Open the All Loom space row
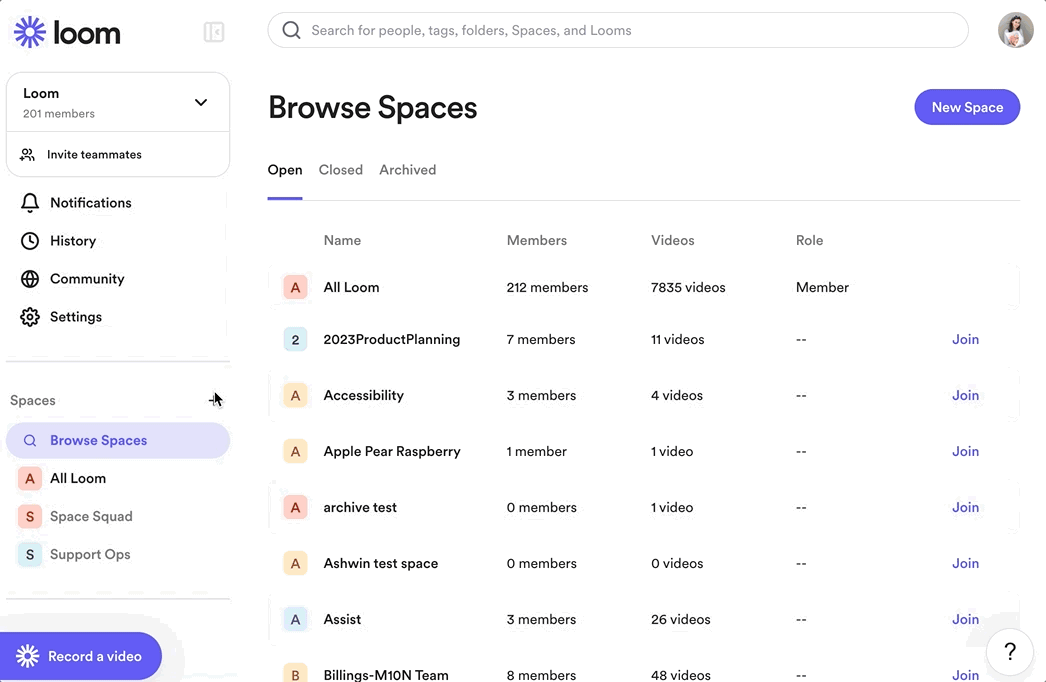Viewport: 1046px width, 682px height. pos(351,288)
